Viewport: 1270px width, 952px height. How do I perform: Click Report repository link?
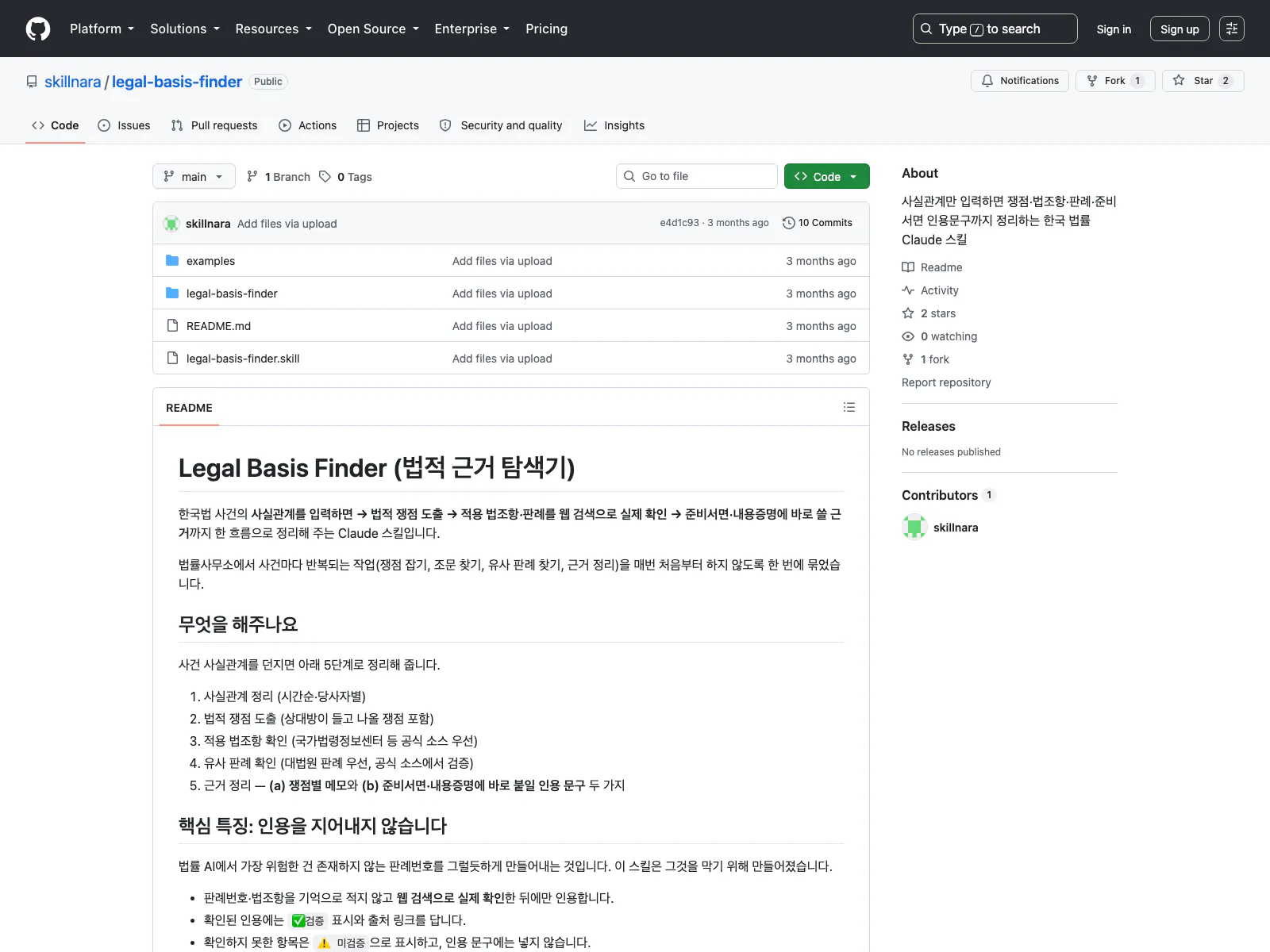pyautogui.click(x=946, y=382)
